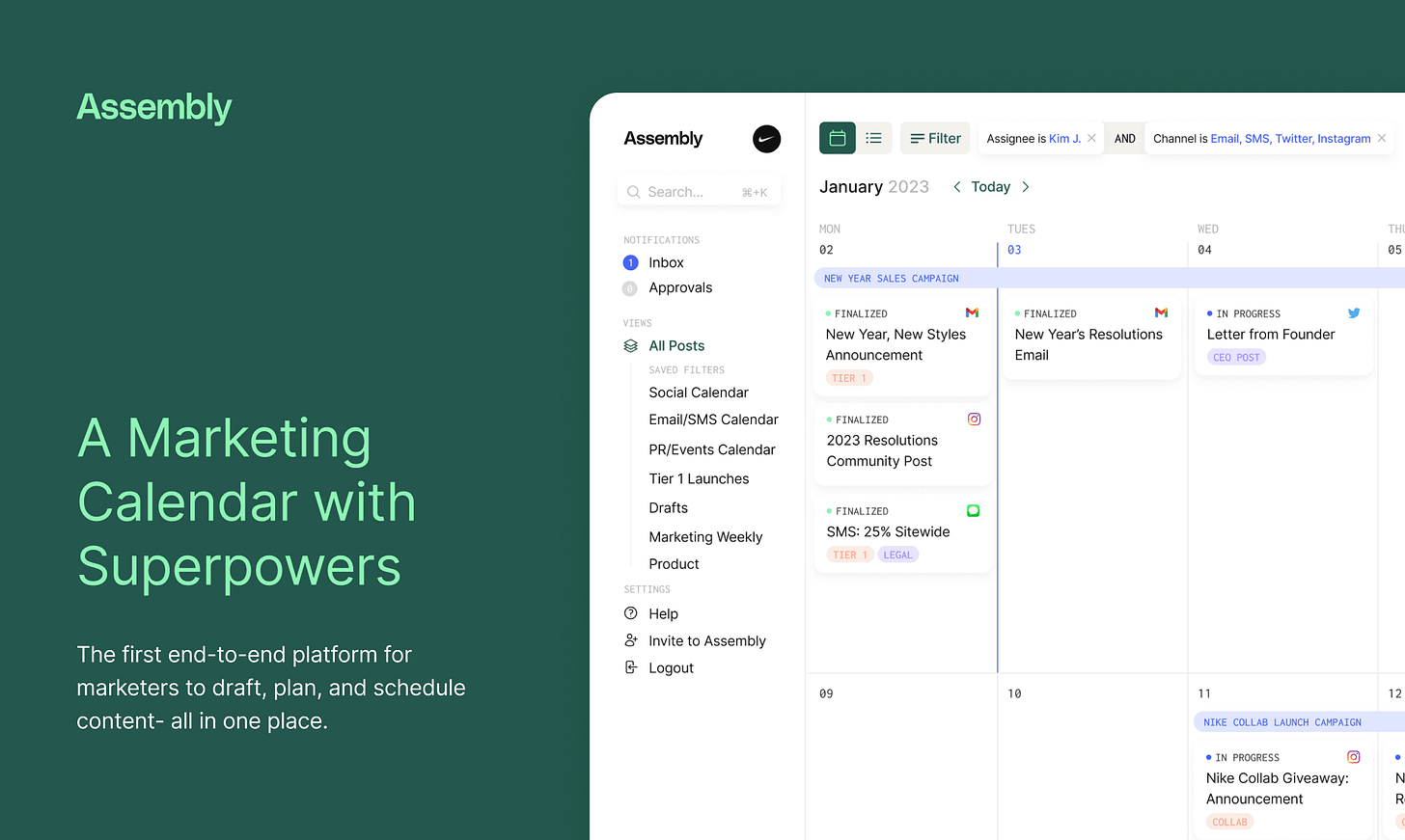
Task: Click the Search magnifier icon
Action: [x=634, y=192]
